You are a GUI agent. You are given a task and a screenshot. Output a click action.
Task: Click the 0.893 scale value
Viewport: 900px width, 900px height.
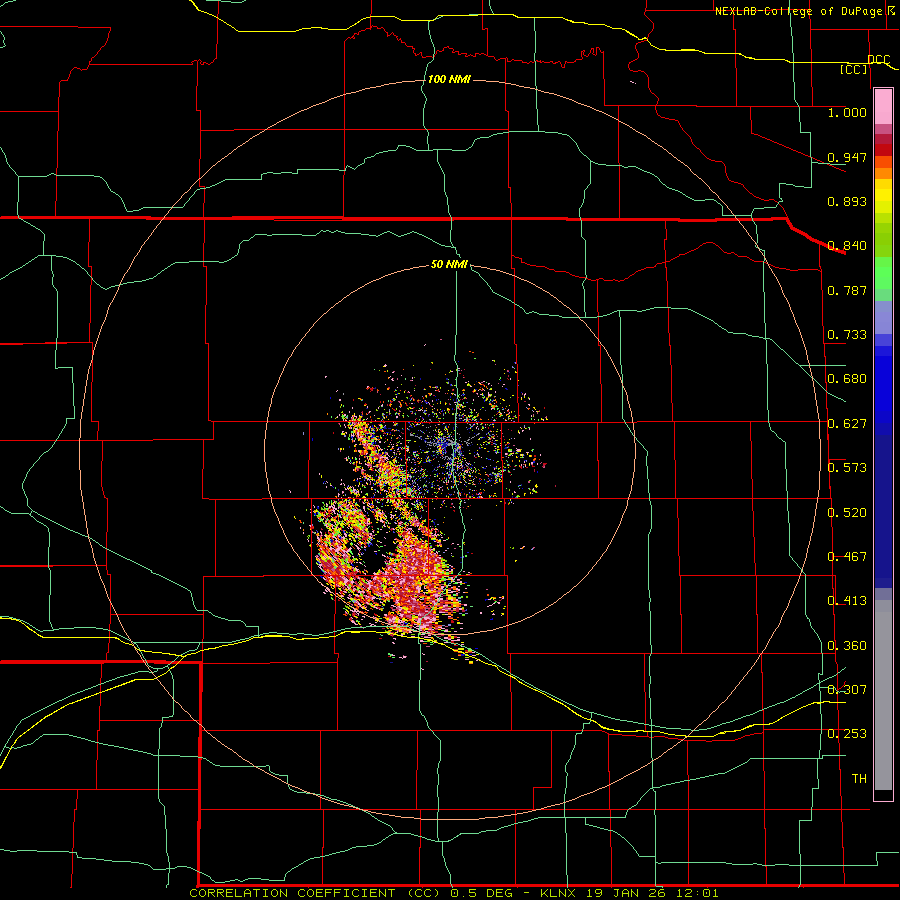pos(847,201)
